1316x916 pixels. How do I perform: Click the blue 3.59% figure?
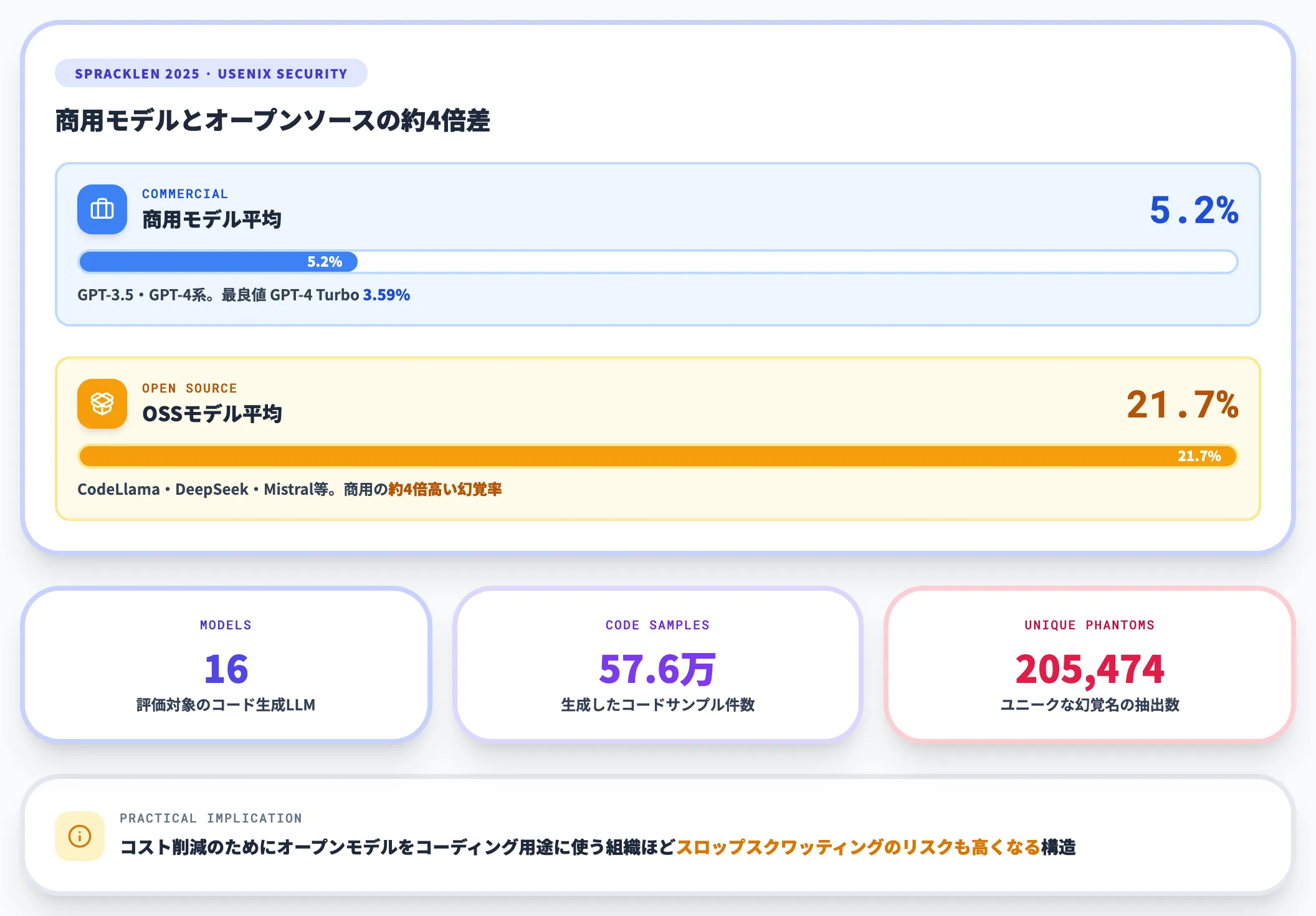(x=386, y=295)
